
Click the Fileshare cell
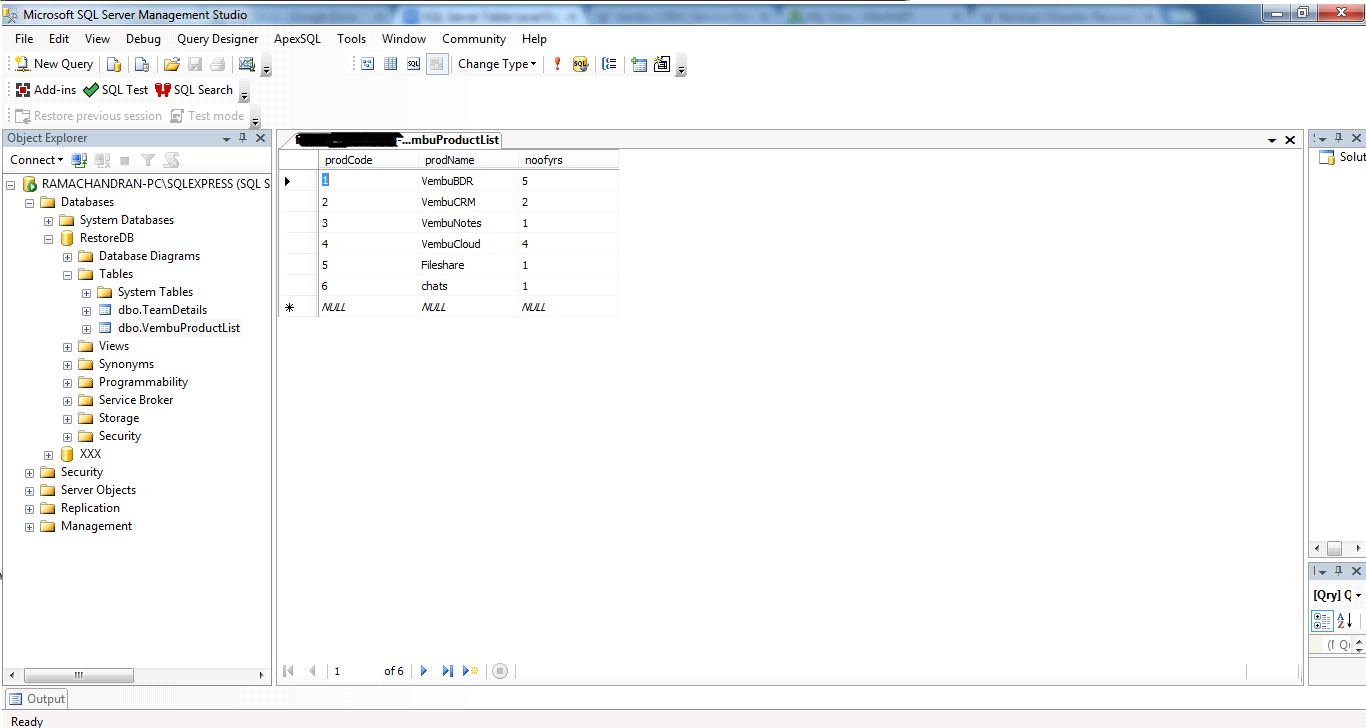(468, 265)
